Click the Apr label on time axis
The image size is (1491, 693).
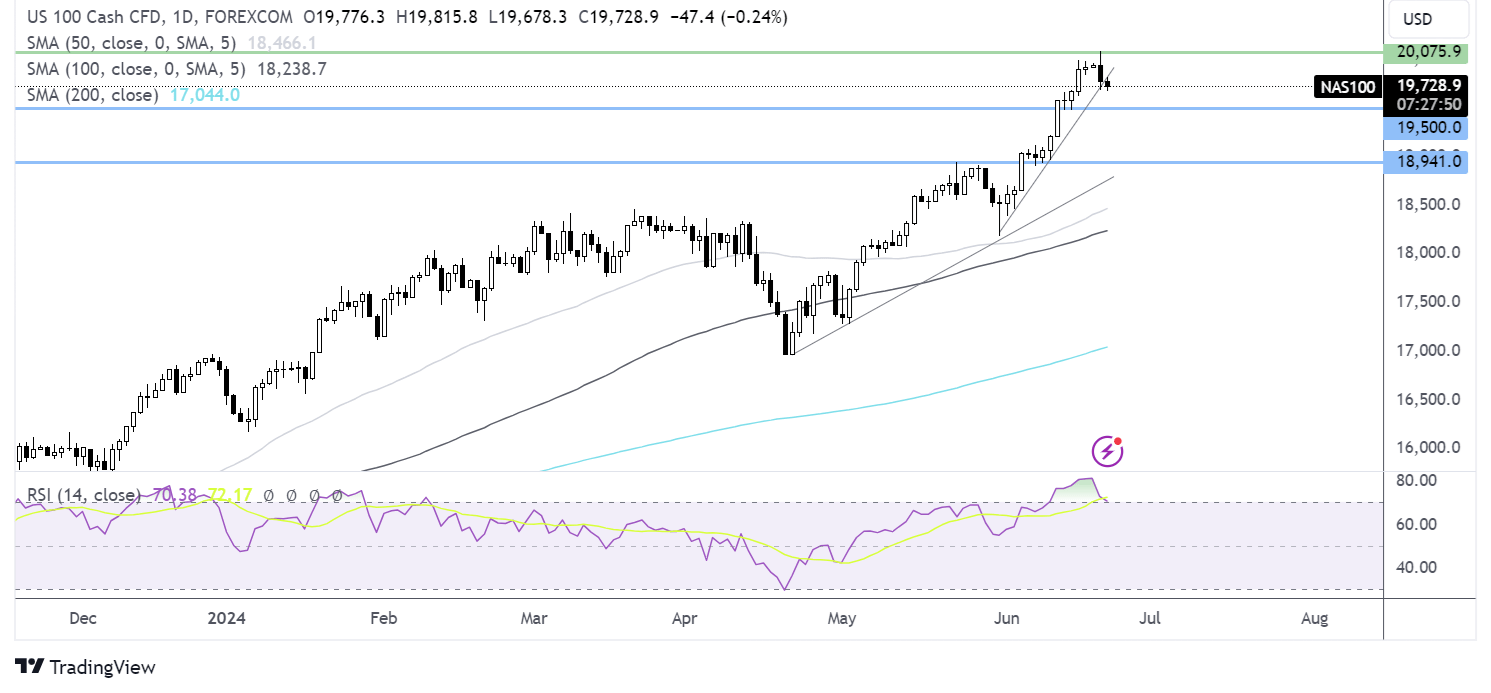684,619
